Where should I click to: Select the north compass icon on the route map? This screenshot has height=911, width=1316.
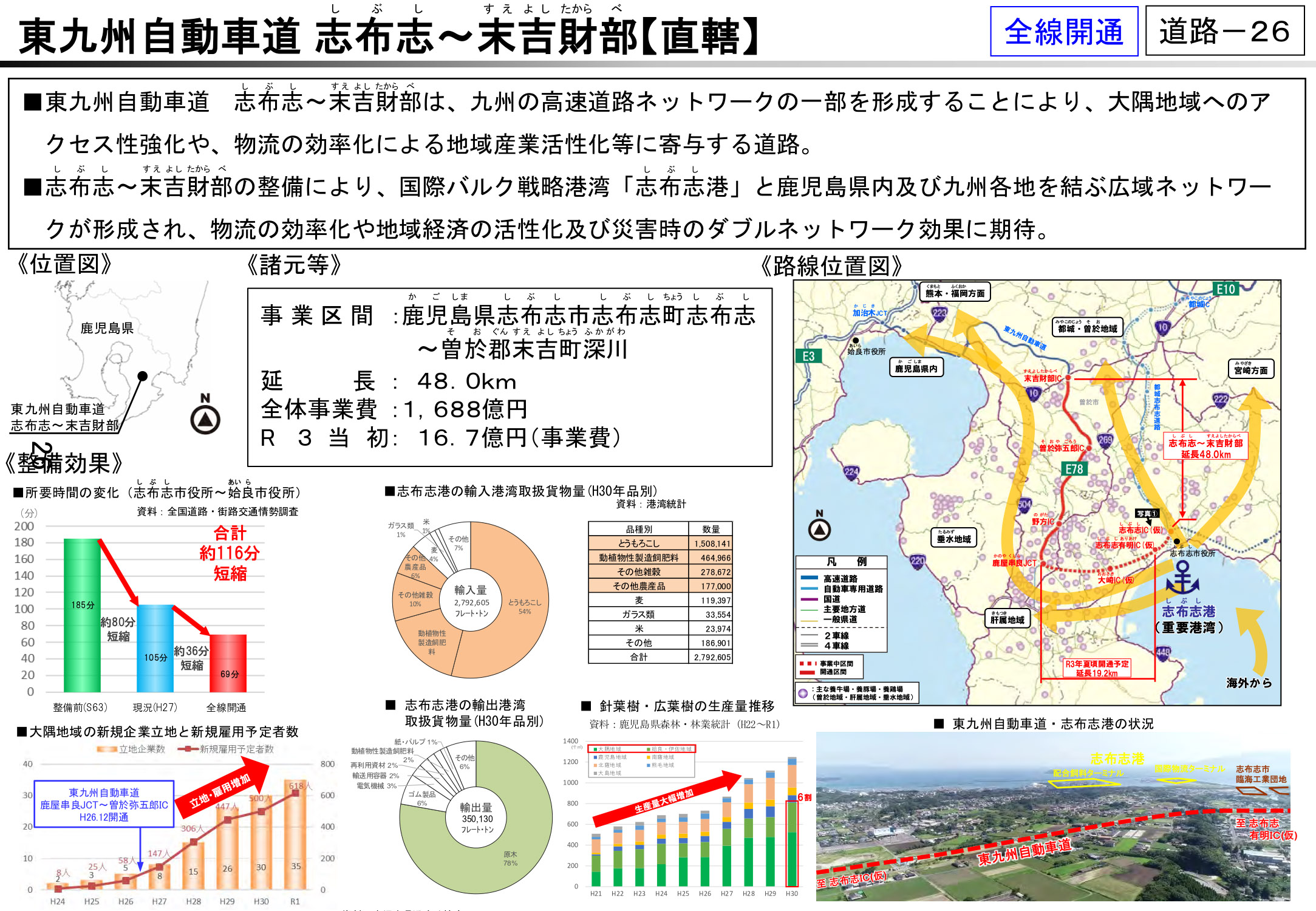coord(819,530)
